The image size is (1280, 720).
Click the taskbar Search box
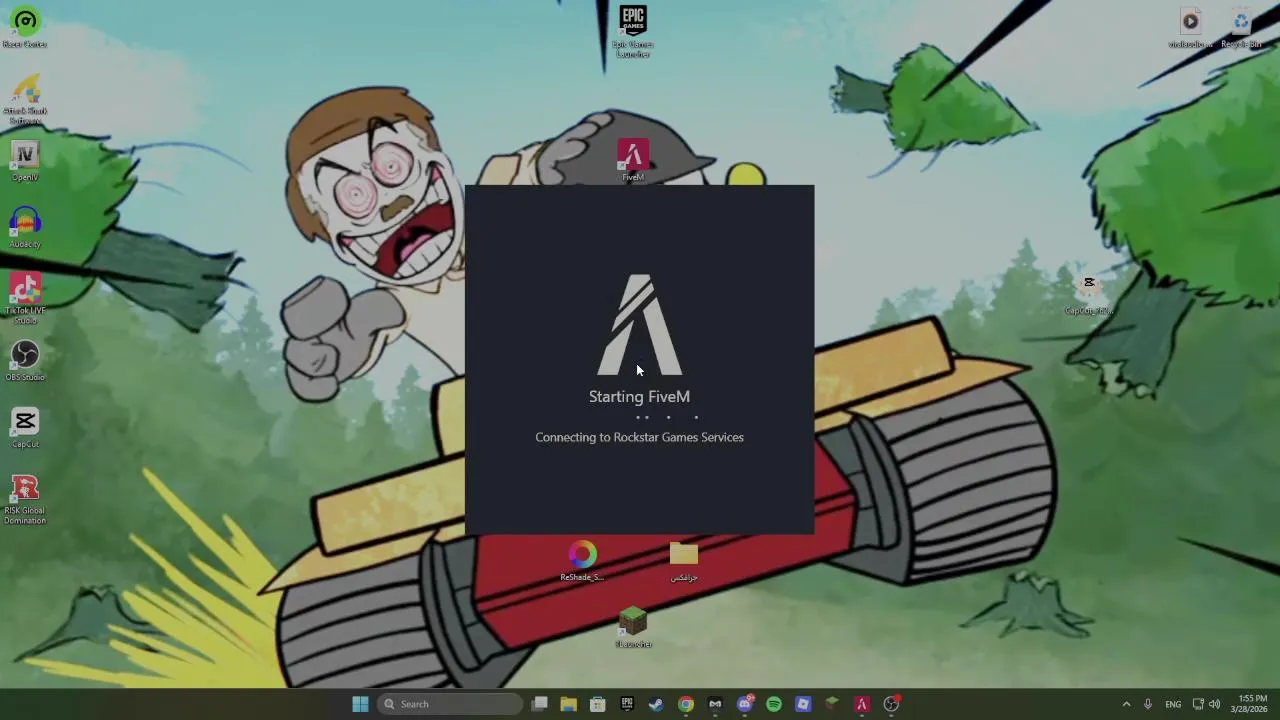tap(450, 704)
